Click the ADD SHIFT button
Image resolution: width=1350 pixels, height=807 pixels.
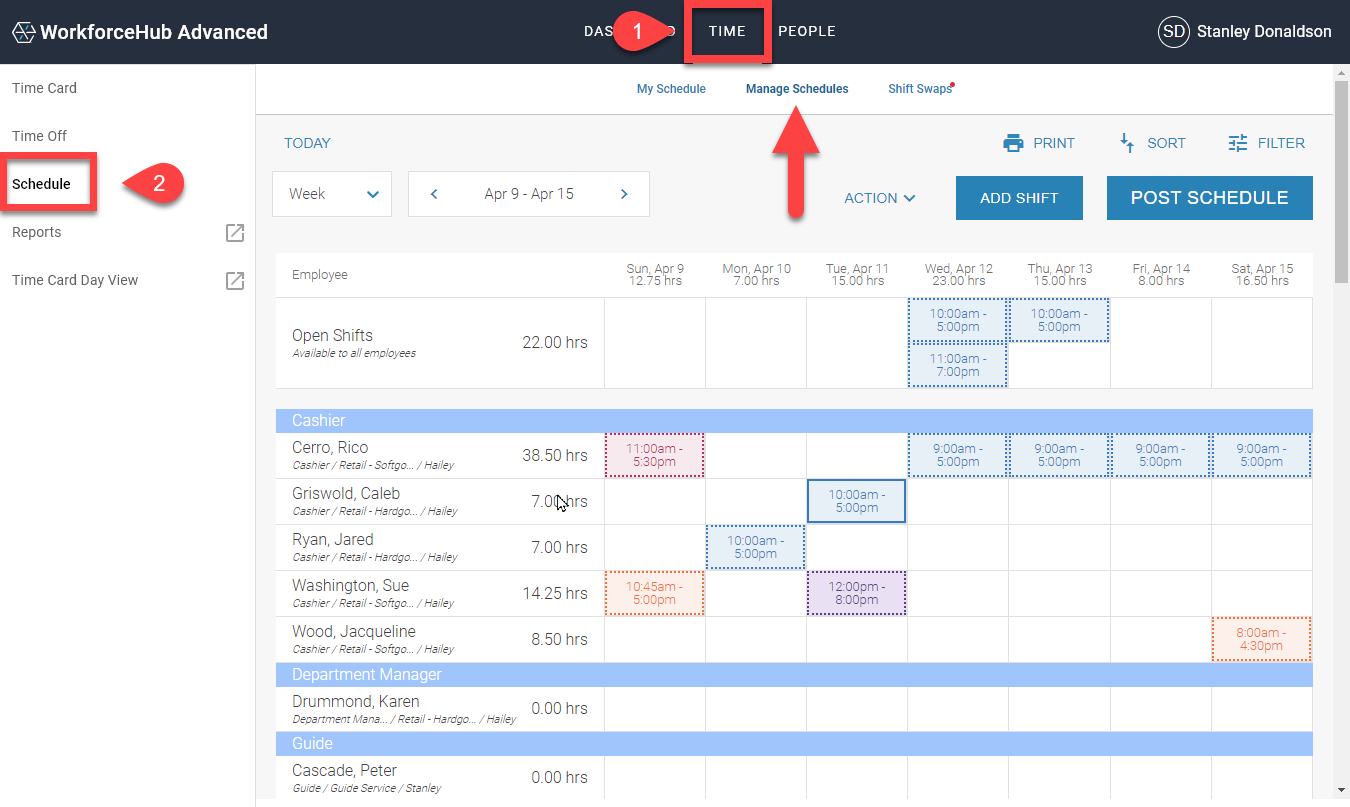click(x=1019, y=198)
